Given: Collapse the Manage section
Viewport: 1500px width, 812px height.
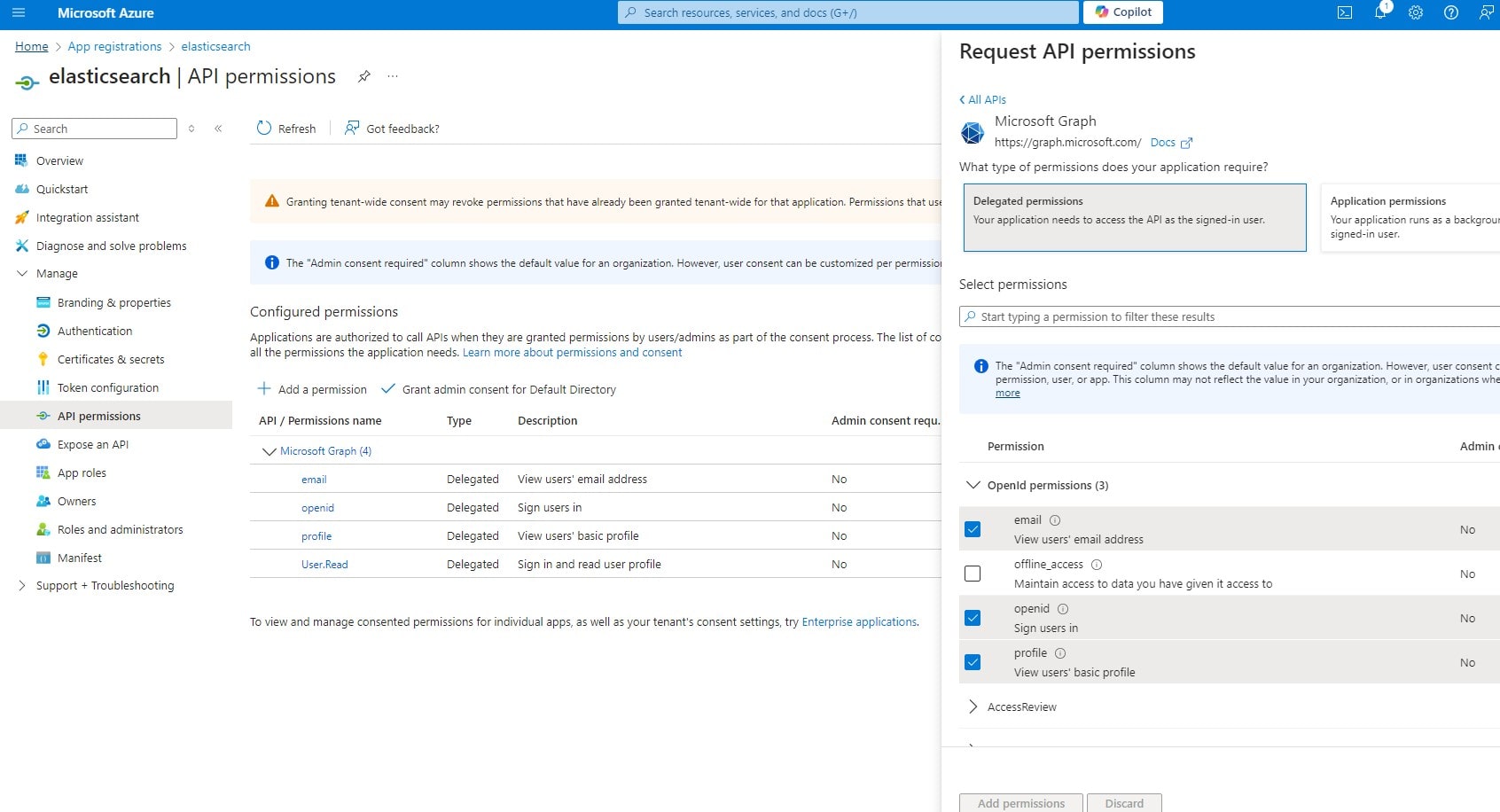Looking at the screenshot, I should click(22, 273).
